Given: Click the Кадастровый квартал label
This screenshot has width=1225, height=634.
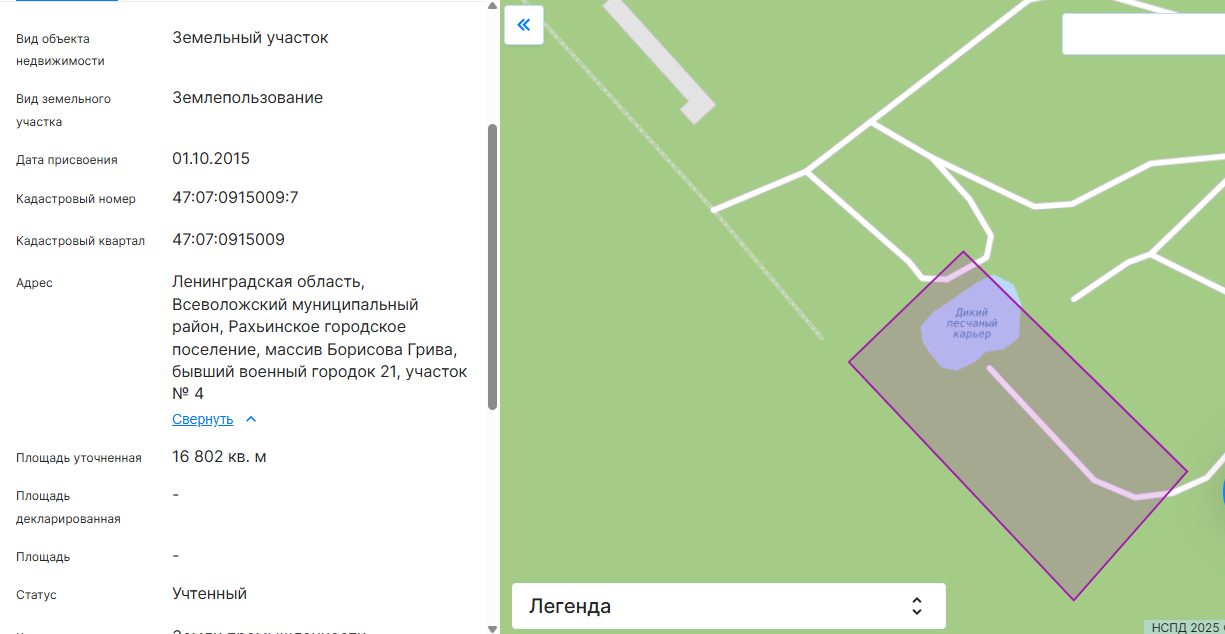Looking at the screenshot, I should (80, 241).
